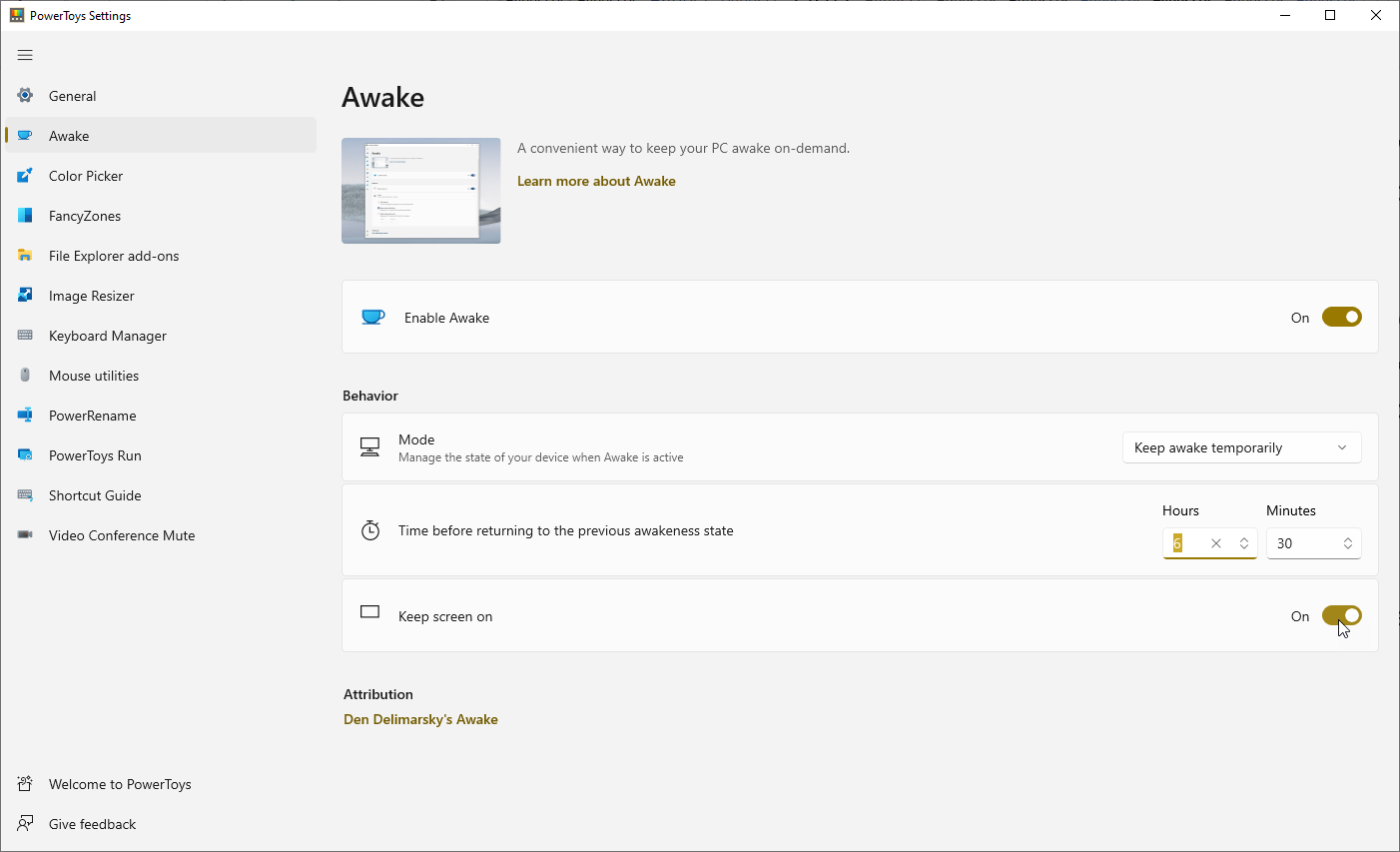Switch to Keyboard Manager page
Image resolution: width=1400 pixels, height=852 pixels.
tap(161, 336)
